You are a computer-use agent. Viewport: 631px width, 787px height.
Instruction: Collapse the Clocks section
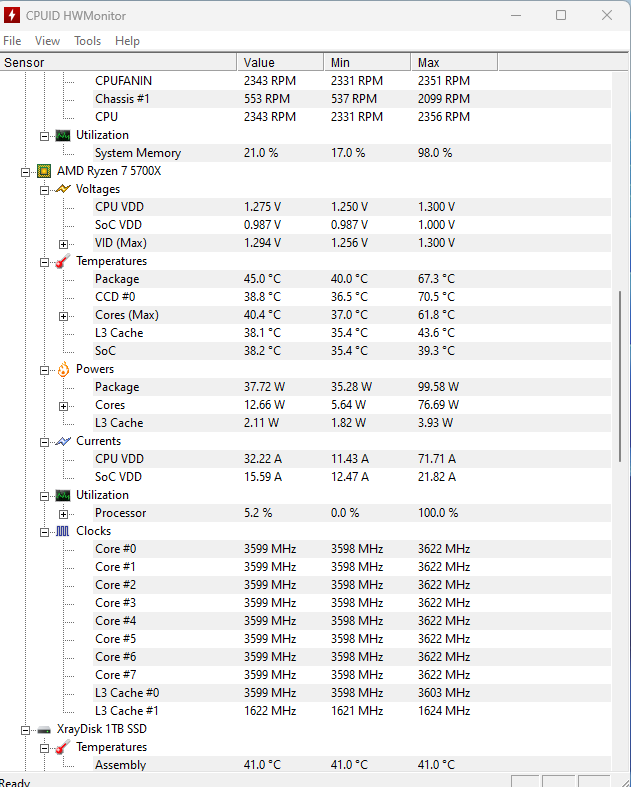click(x=45, y=532)
